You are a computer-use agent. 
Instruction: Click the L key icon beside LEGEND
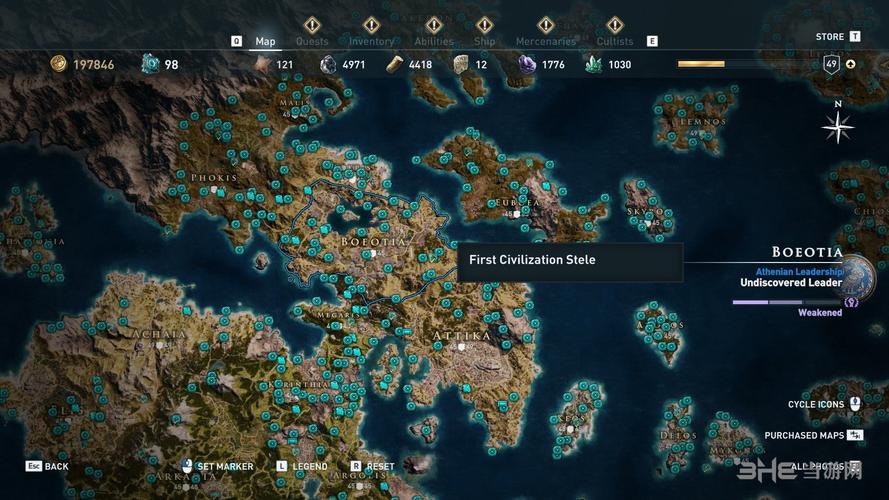coord(281,466)
